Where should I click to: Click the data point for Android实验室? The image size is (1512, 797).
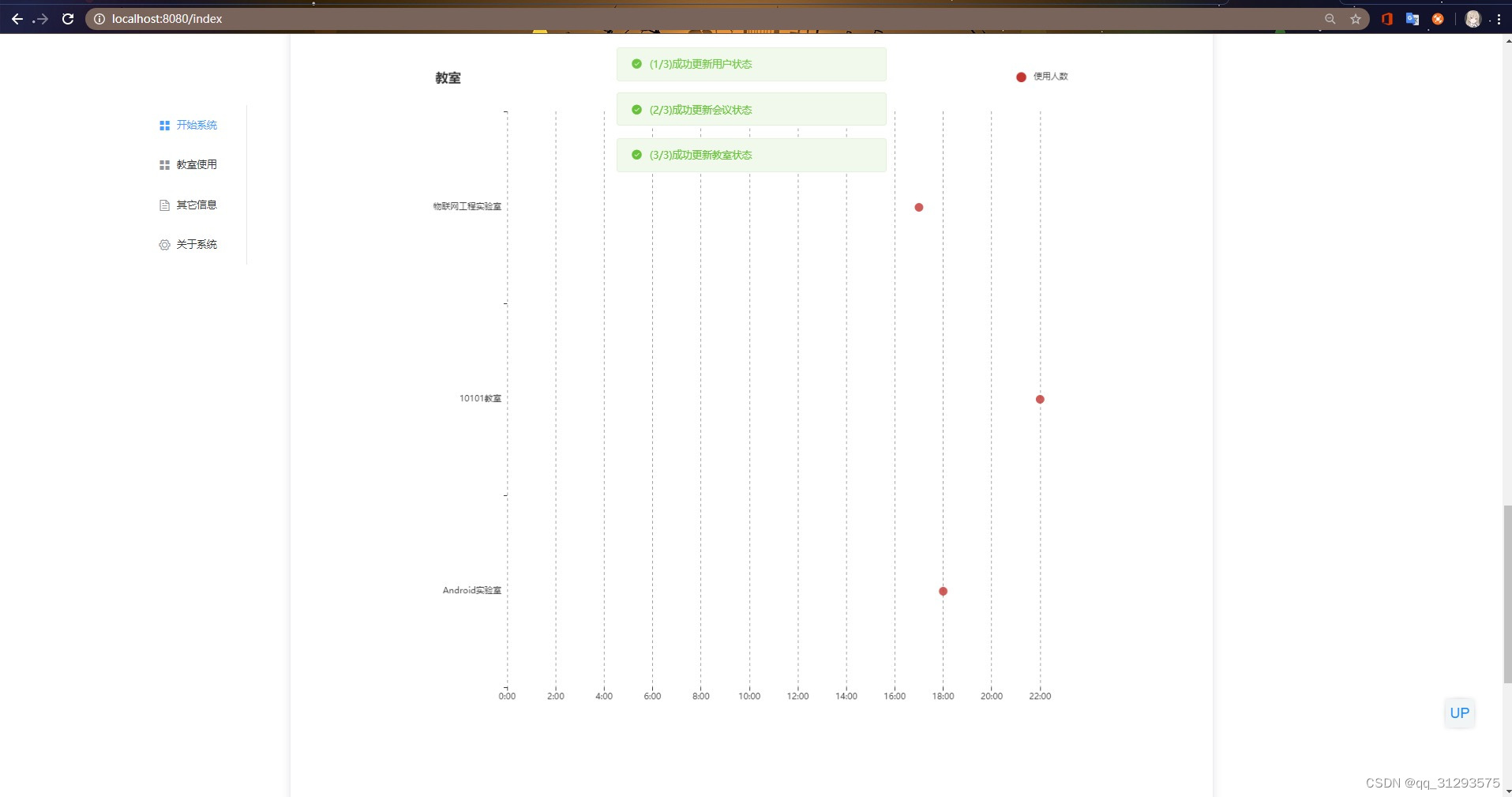(x=943, y=591)
